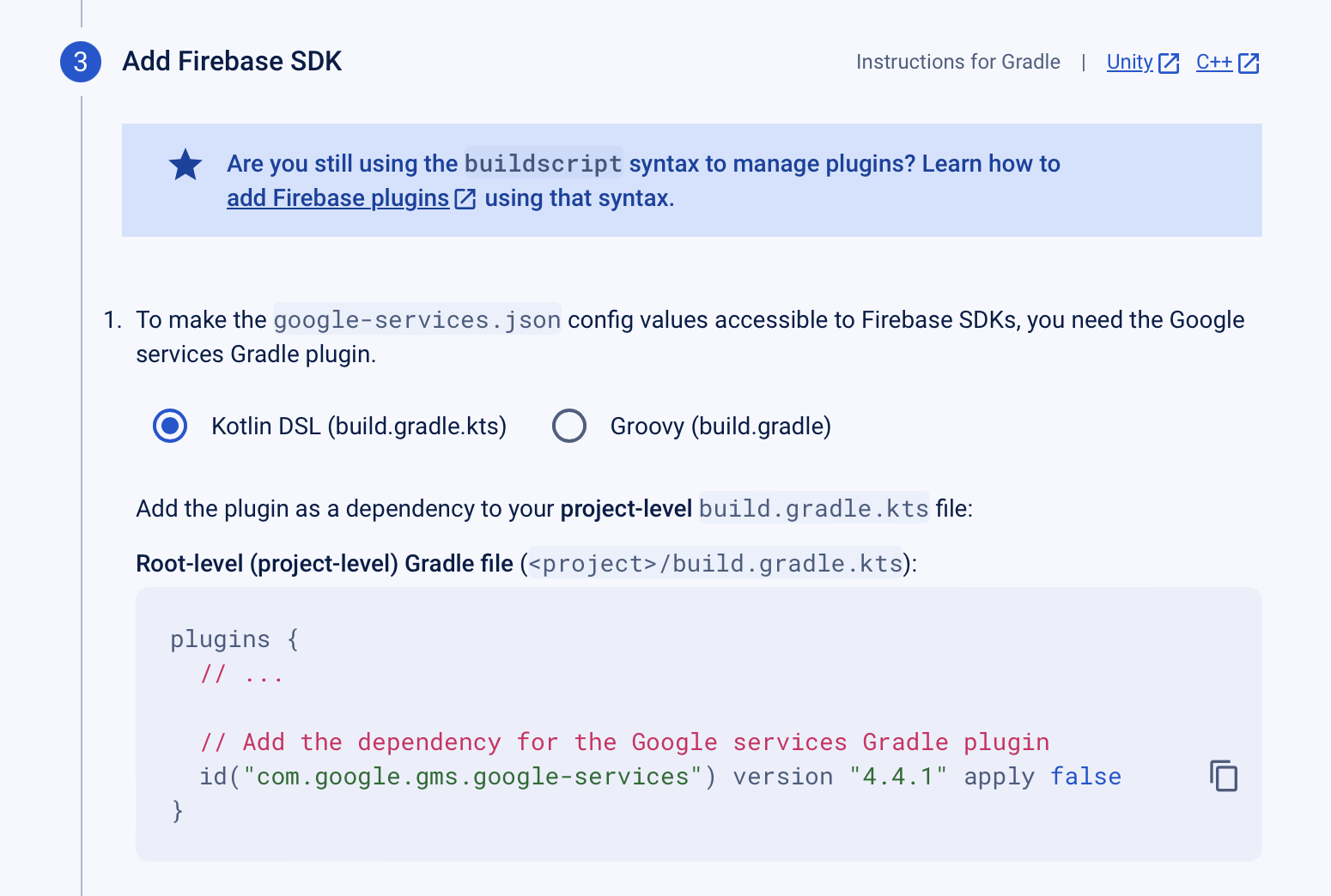This screenshot has width=1331, height=896.
Task: Follow the add Firebase plugins link
Action: click(337, 197)
